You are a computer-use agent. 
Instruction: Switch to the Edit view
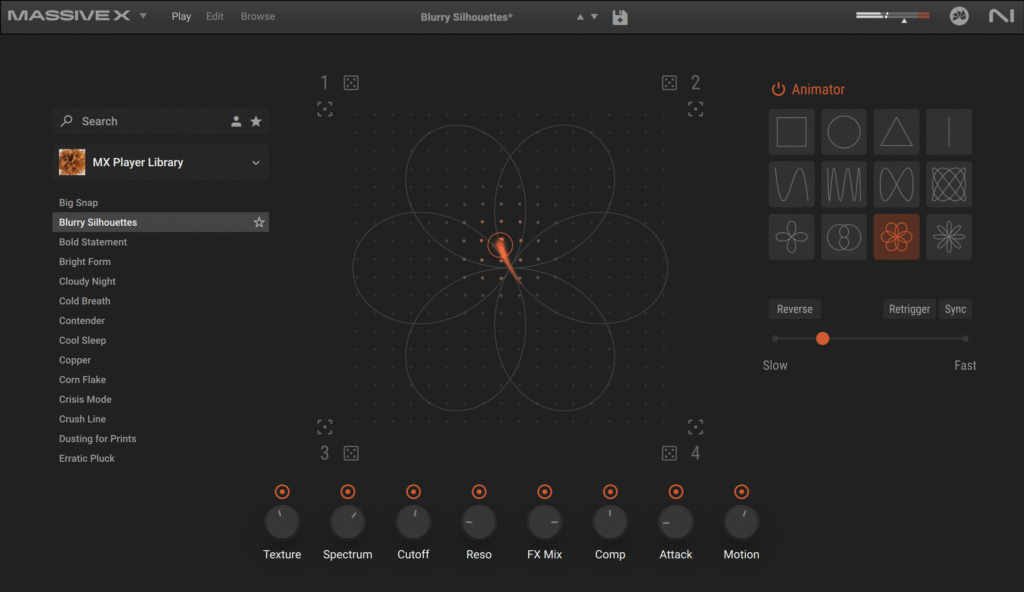click(215, 16)
